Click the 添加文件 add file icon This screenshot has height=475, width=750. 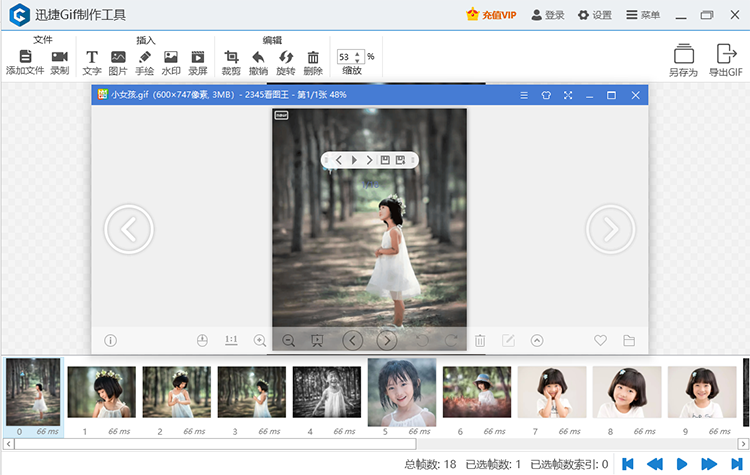coord(25,56)
